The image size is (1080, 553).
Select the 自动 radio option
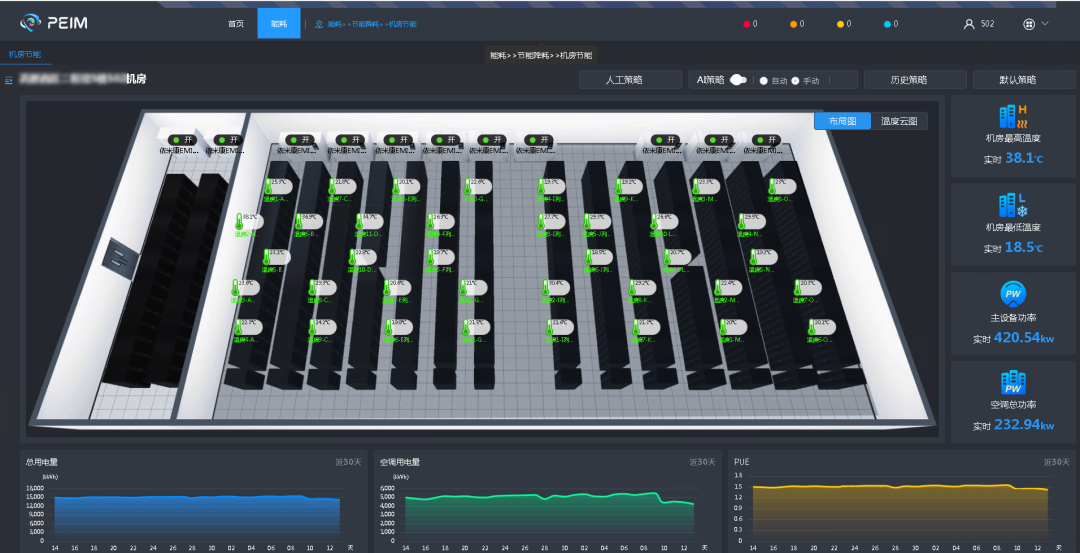point(764,80)
